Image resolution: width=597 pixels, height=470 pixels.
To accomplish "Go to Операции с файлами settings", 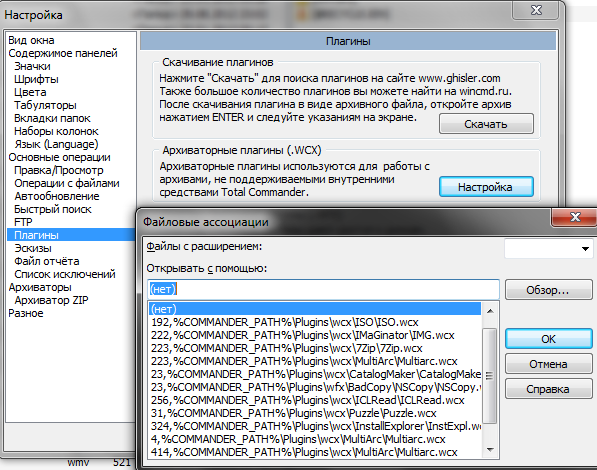I will [67, 183].
